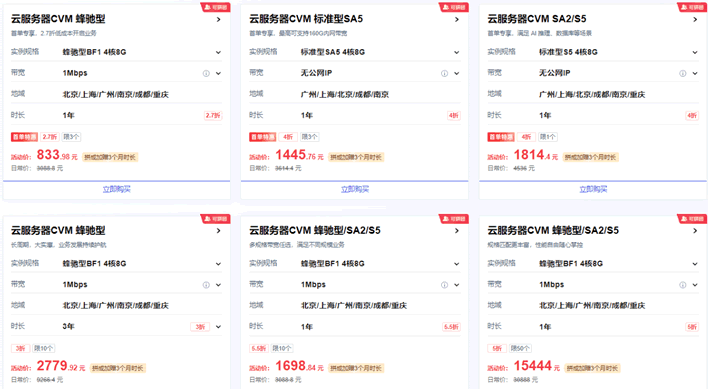
Task: Open the 标准型SA5 card's title arrow
Action: (x=457, y=19)
